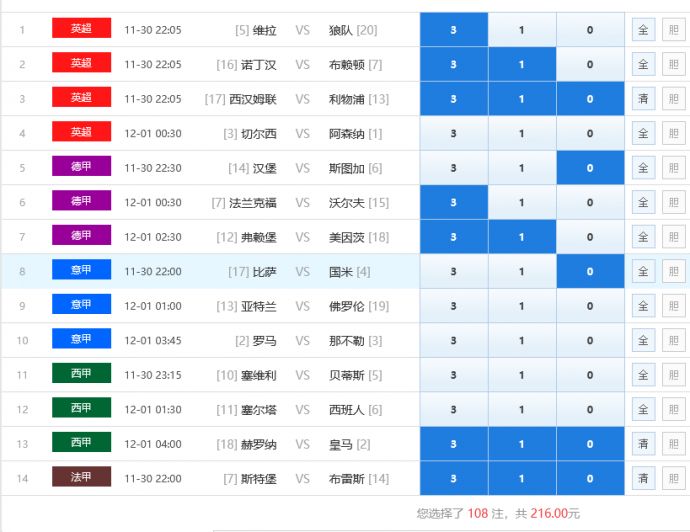Image resolution: width=690 pixels, height=532 pixels.
Task: Pick draw (1) for 罗马 vs 那不勒
Action: tap(521, 341)
